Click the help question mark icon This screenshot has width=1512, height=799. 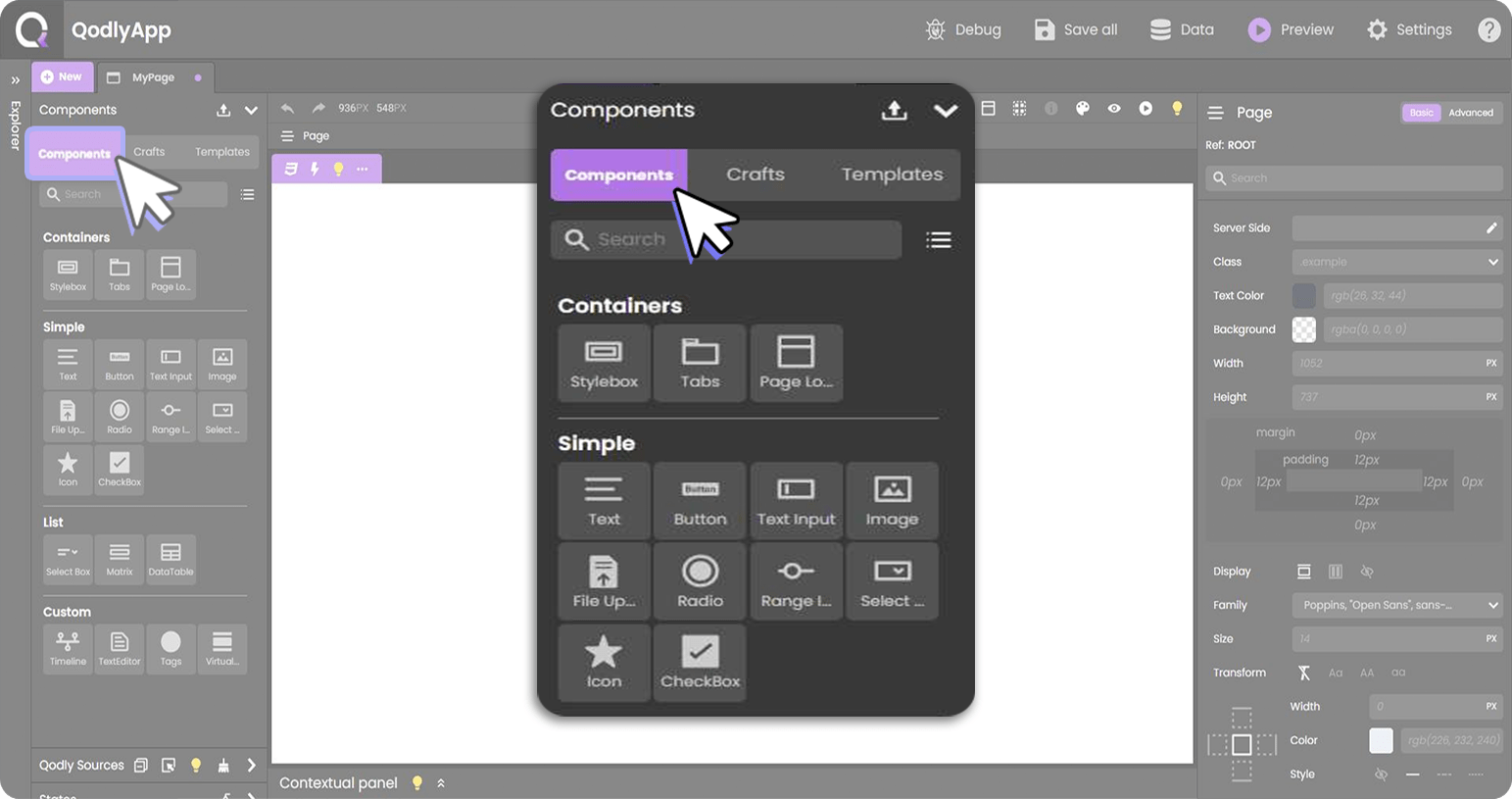(1488, 29)
